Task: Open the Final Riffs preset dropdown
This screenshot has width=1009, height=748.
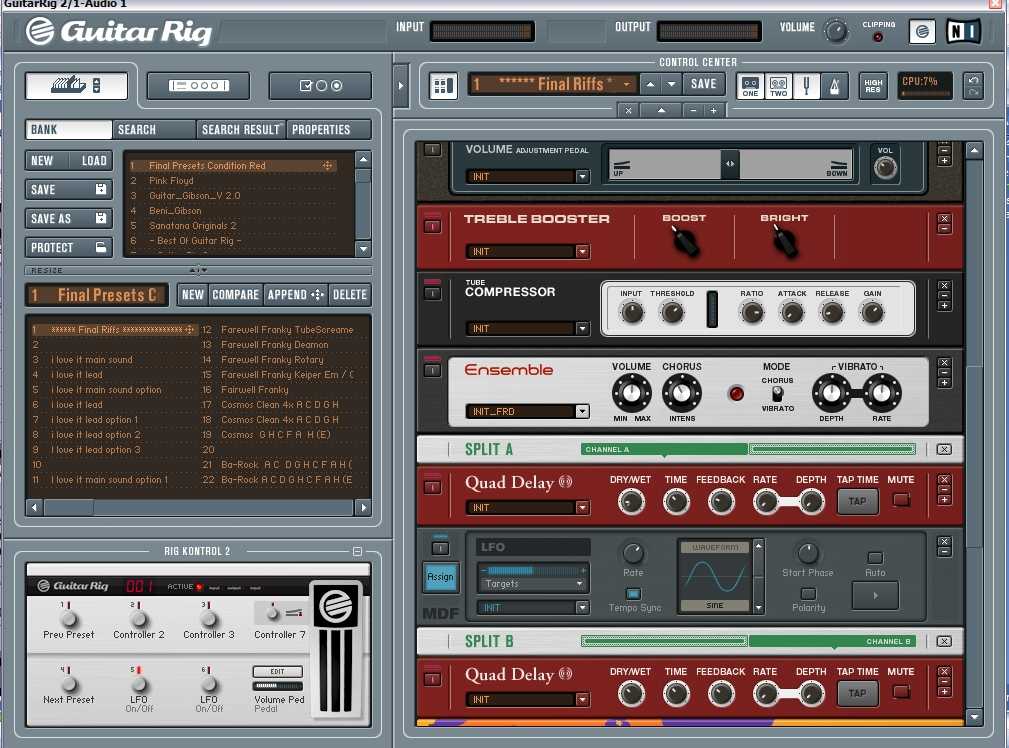Action: coord(626,84)
